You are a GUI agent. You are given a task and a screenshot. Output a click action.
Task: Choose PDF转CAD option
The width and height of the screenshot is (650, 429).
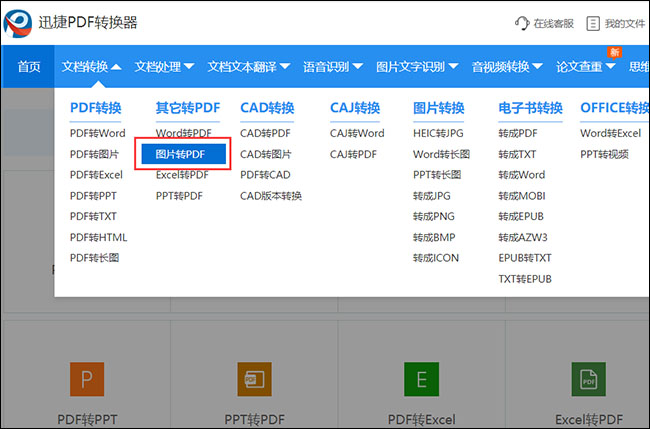pyautogui.click(x=265, y=175)
